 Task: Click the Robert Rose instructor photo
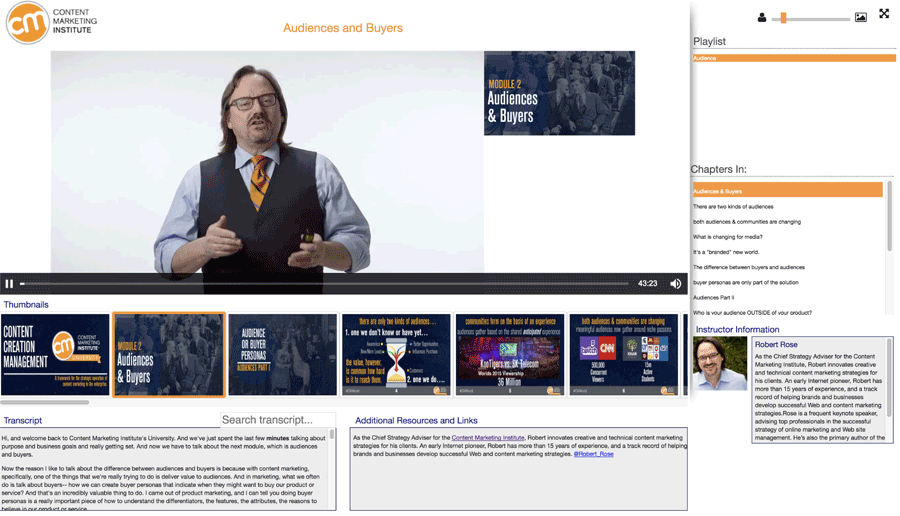pos(720,363)
